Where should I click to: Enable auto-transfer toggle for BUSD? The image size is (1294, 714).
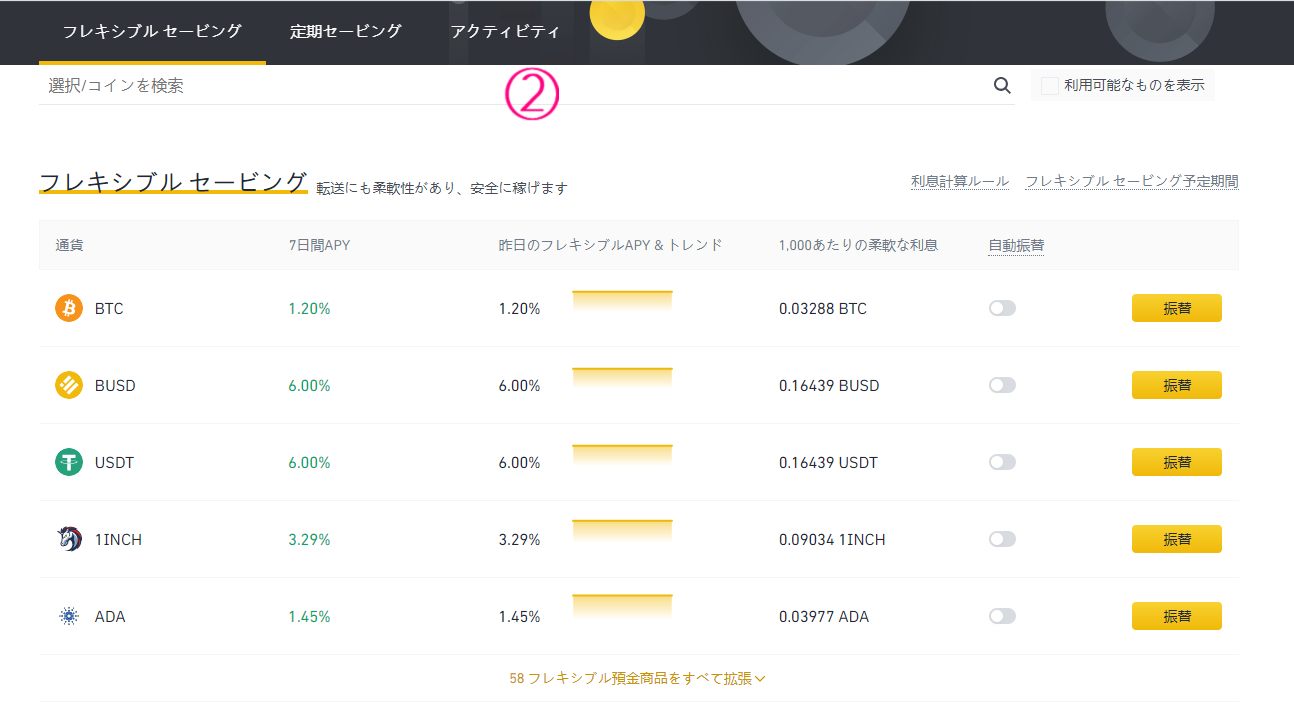[1002, 385]
